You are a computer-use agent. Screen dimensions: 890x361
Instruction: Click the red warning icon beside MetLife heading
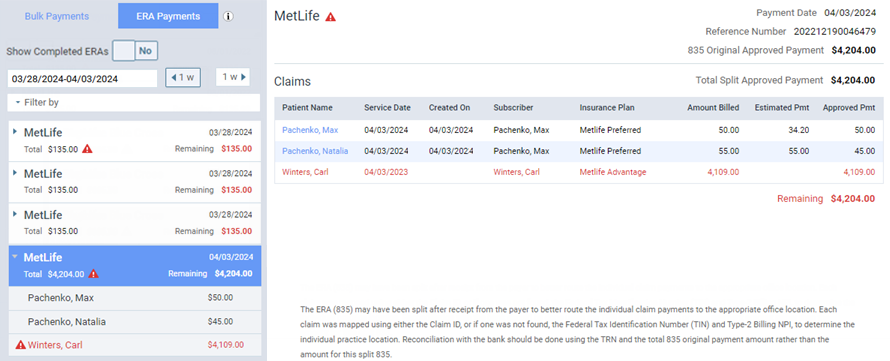point(330,17)
